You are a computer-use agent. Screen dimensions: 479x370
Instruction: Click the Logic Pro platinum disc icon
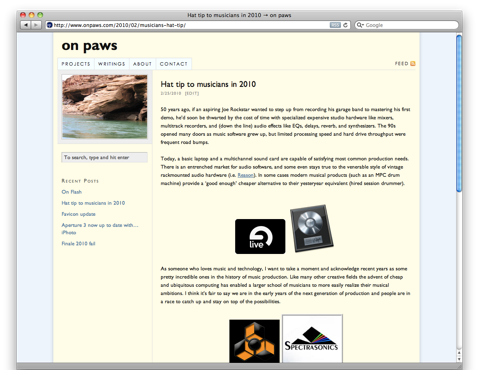coord(312,228)
